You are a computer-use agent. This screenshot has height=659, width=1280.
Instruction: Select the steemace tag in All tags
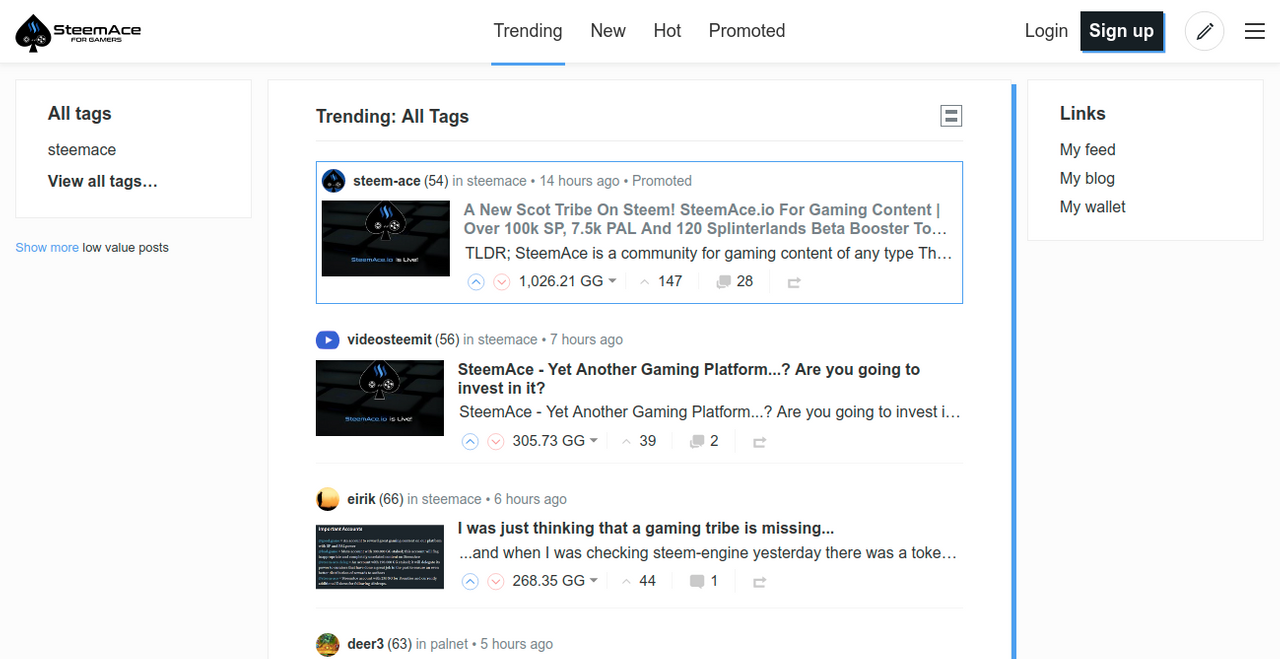click(x=82, y=150)
